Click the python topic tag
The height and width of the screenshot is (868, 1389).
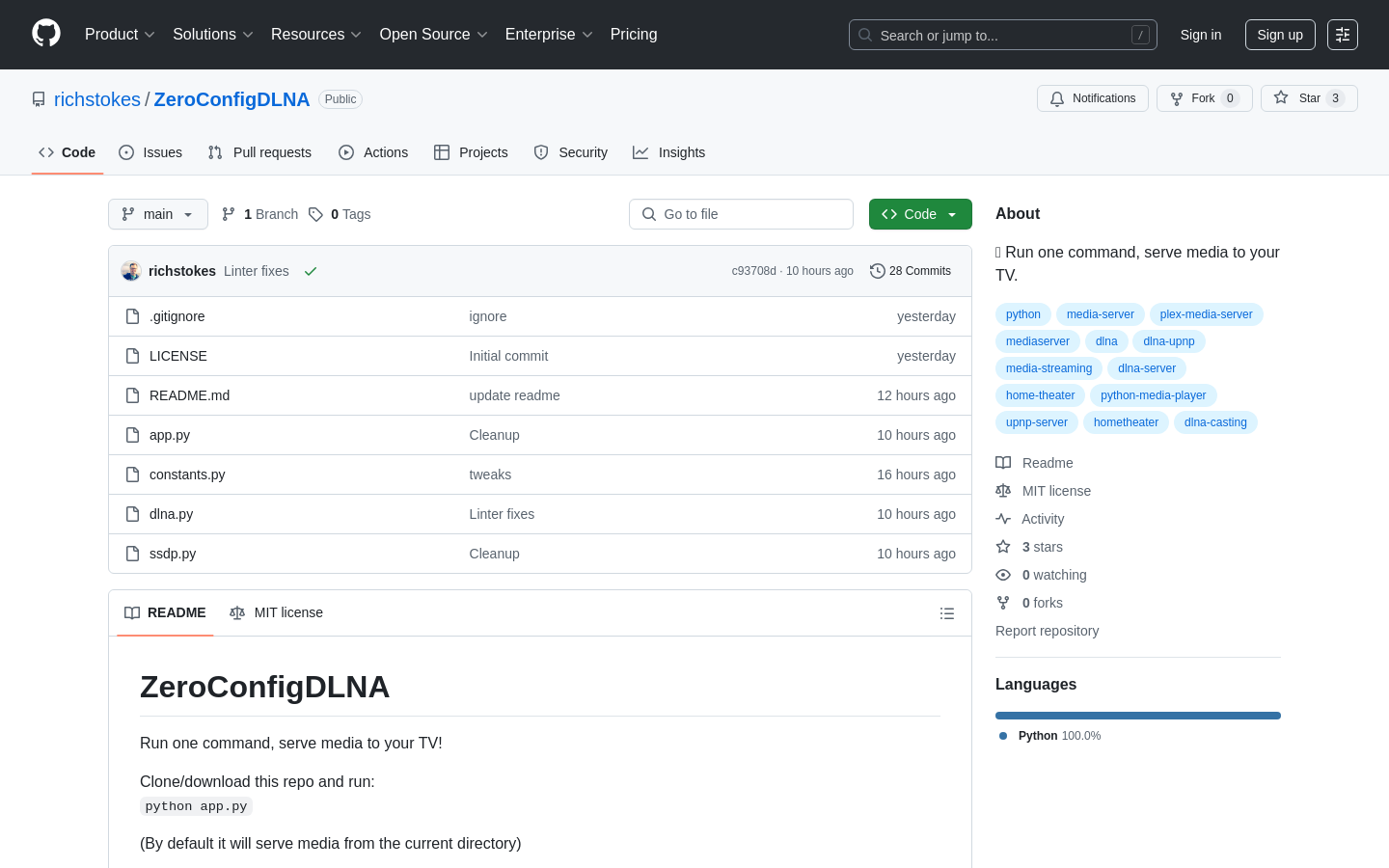coord(1023,314)
